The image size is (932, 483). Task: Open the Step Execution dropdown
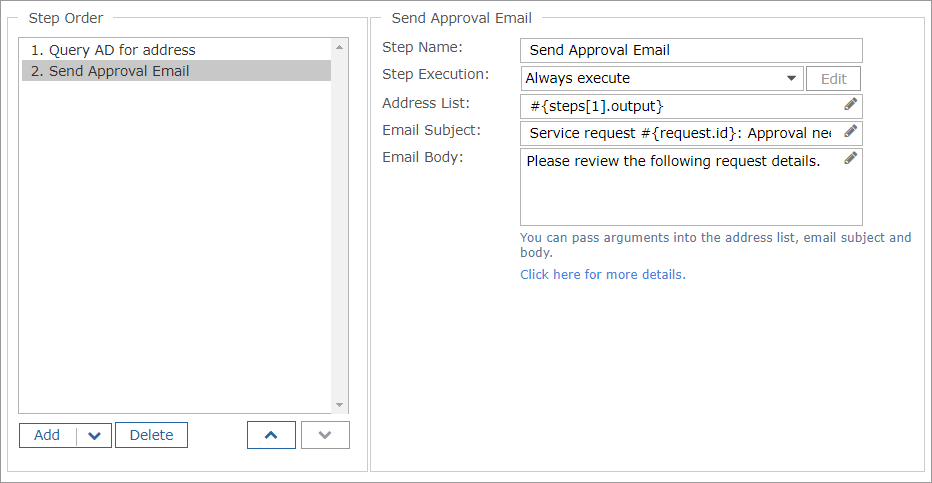[790, 78]
